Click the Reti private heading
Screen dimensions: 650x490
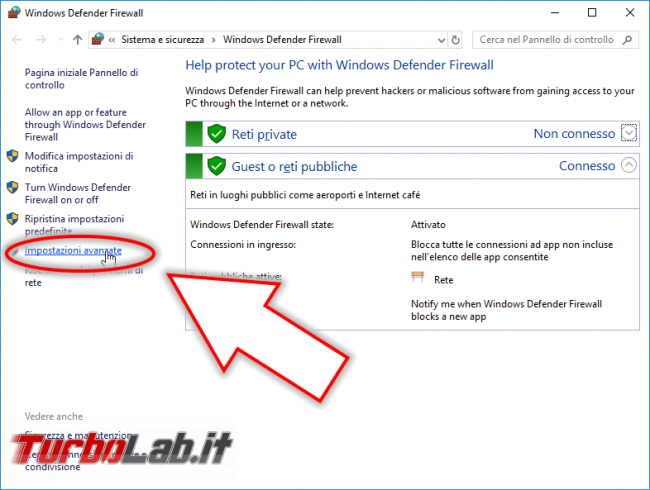(x=264, y=134)
